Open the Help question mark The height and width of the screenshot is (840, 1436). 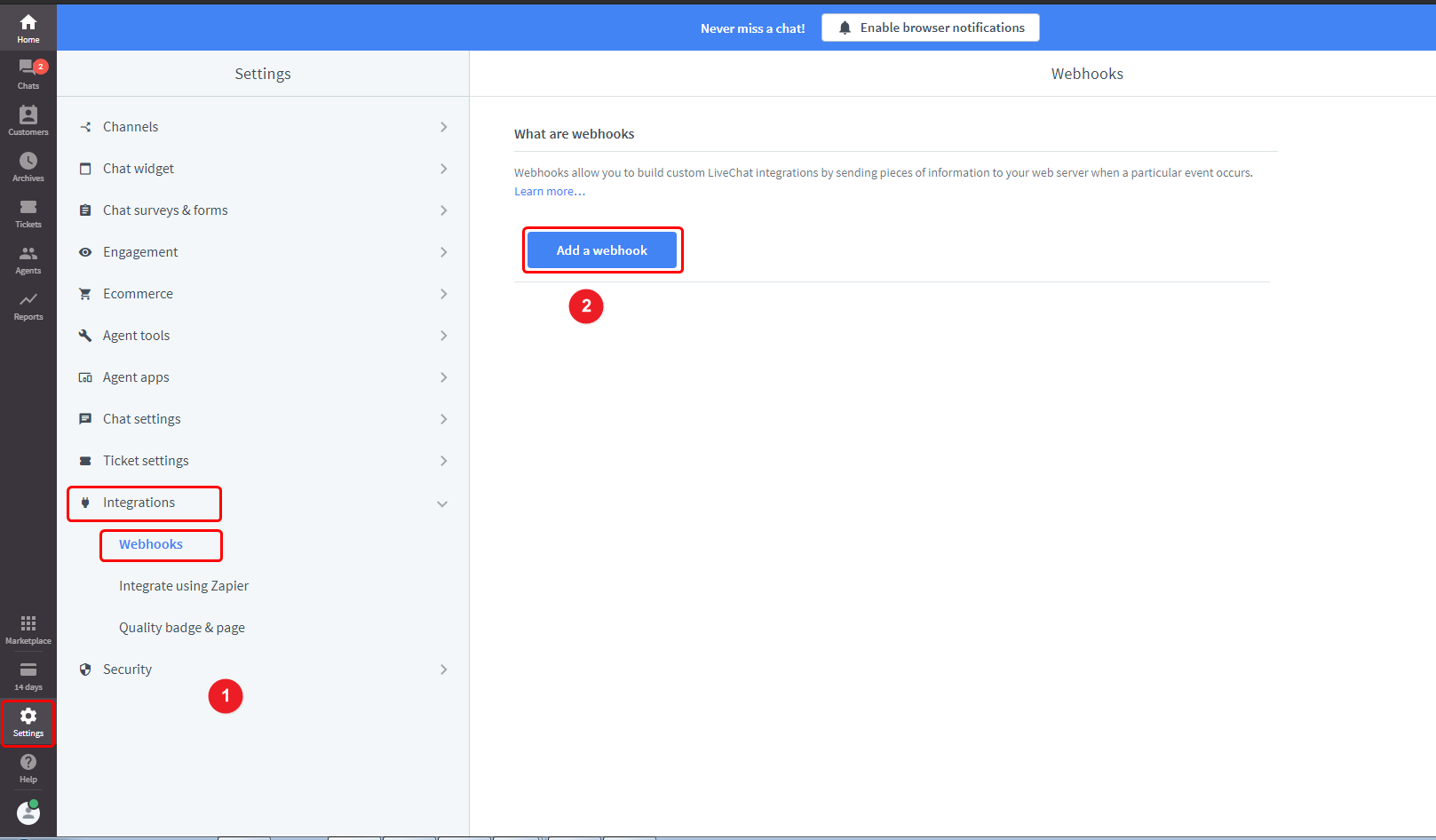pos(28,767)
